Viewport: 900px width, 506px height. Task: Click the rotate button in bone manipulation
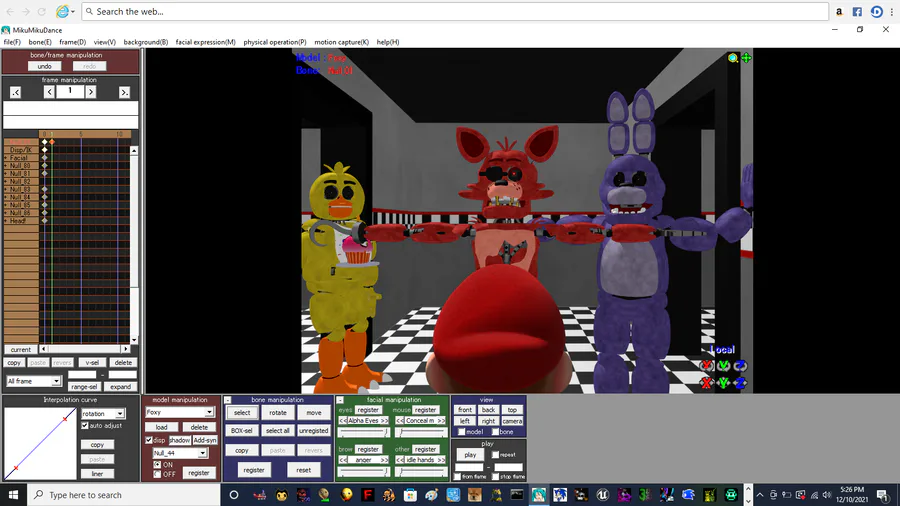click(278, 412)
